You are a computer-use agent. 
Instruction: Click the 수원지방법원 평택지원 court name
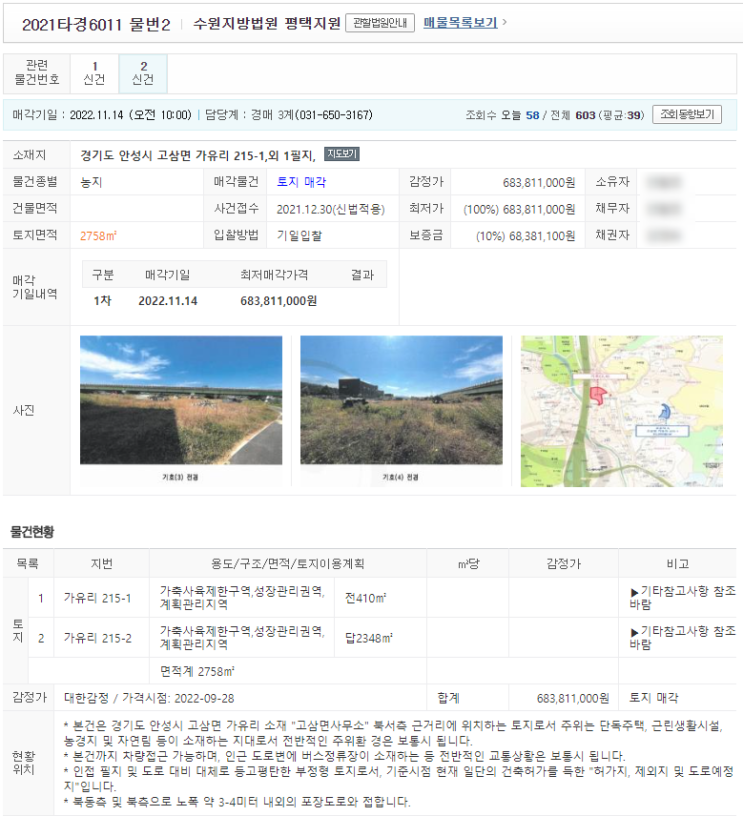[266, 23]
